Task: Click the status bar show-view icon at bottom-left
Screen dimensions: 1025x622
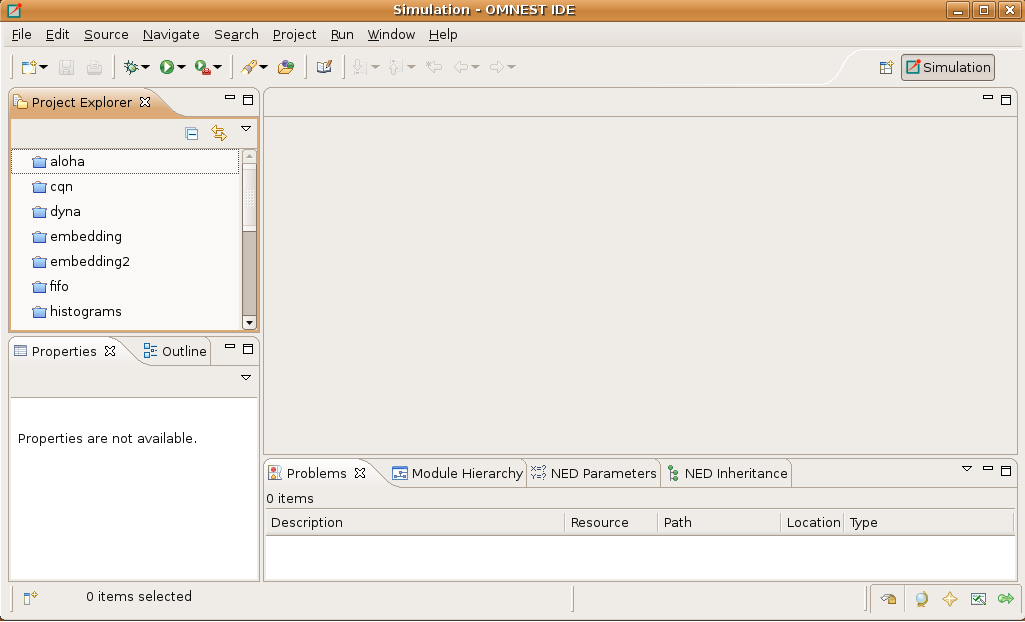Action: pyautogui.click(x=31, y=597)
